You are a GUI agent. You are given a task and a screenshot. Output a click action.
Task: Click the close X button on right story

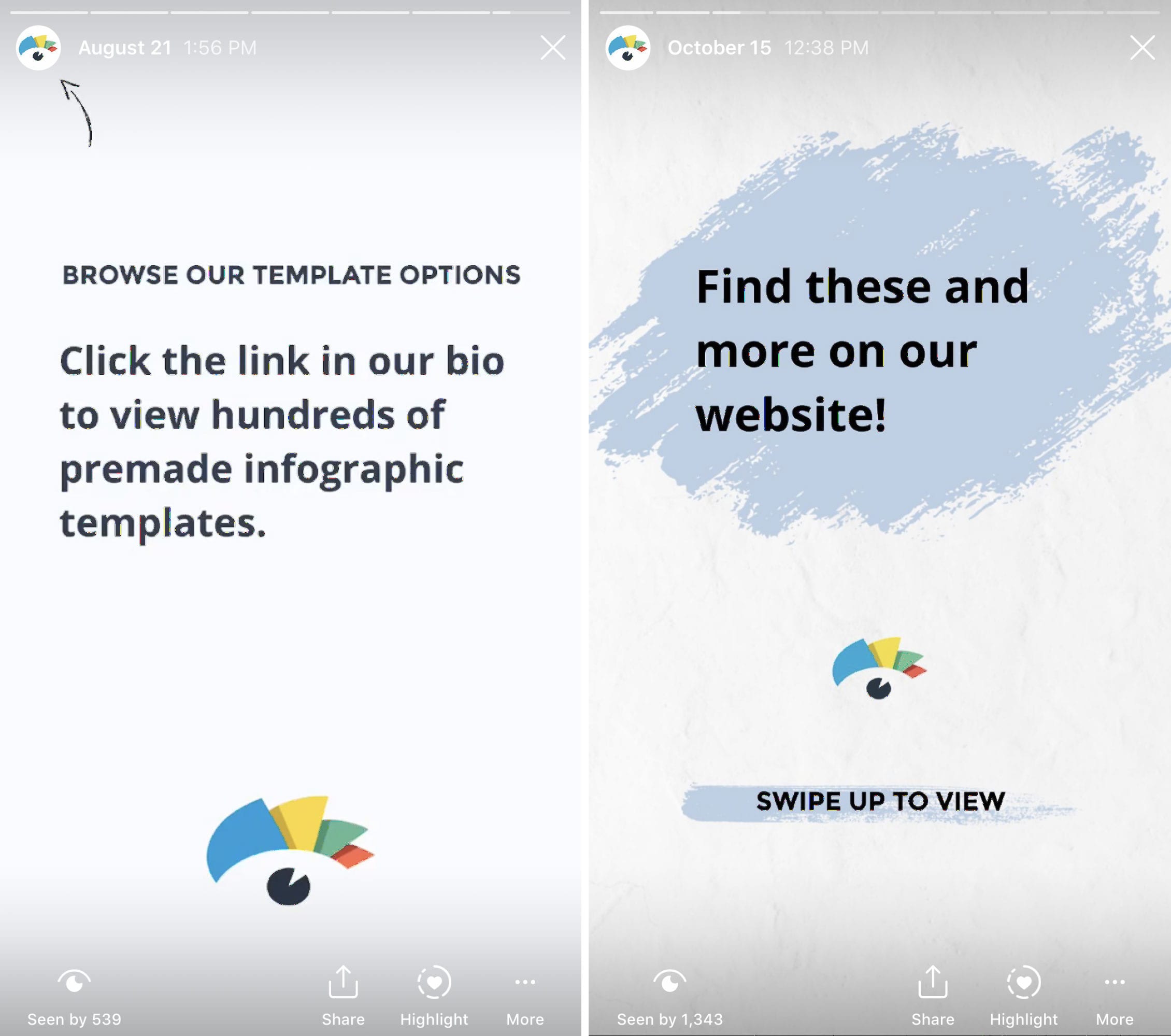click(1142, 46)
